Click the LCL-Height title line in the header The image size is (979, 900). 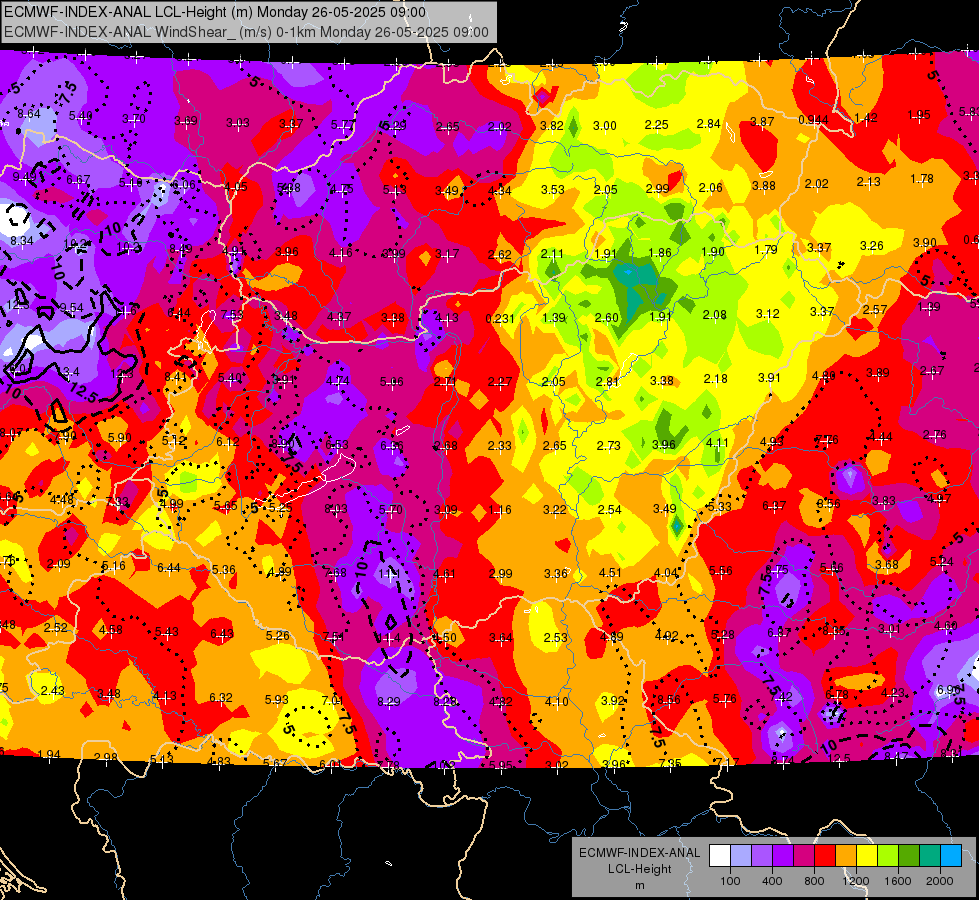tap(215, 12)
